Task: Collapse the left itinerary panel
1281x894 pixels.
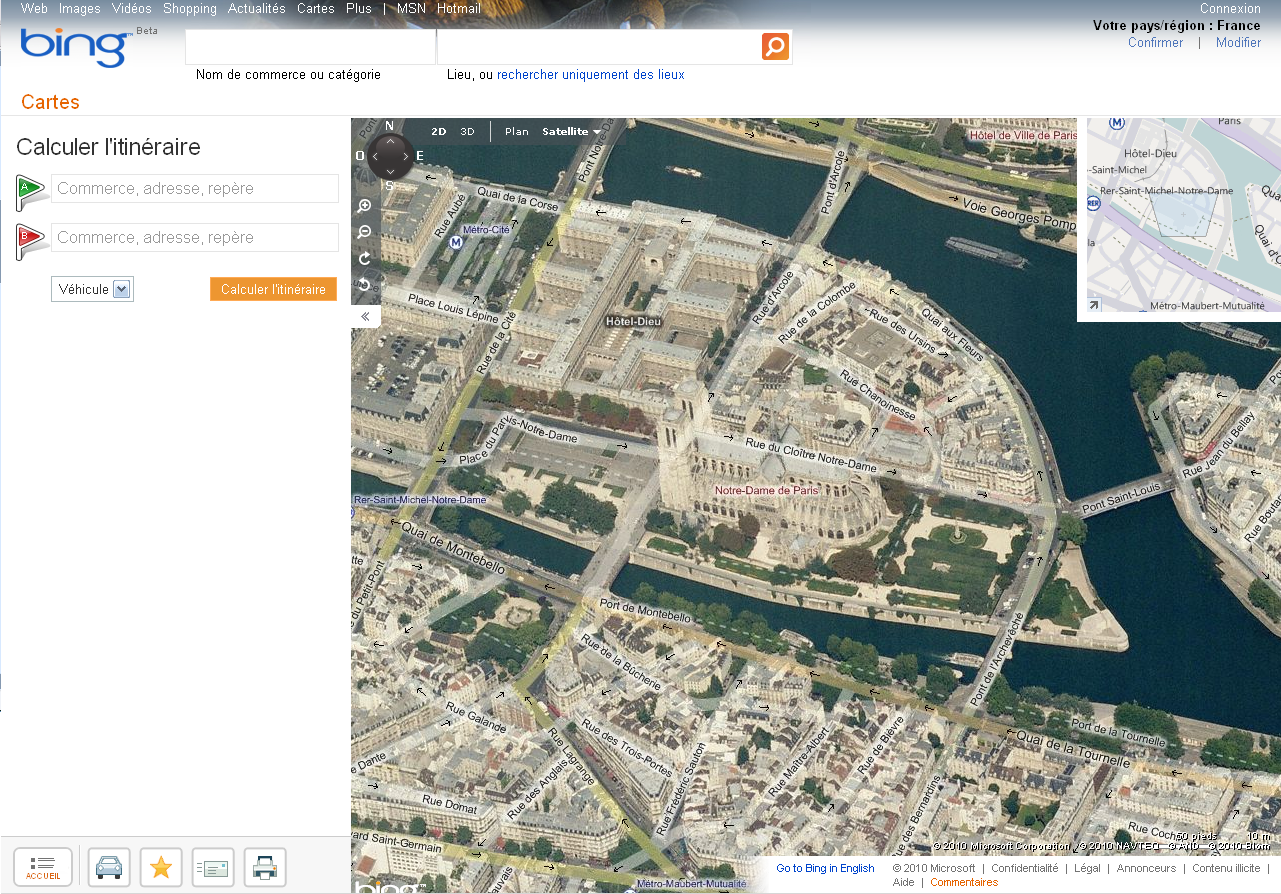Action: 365,316
